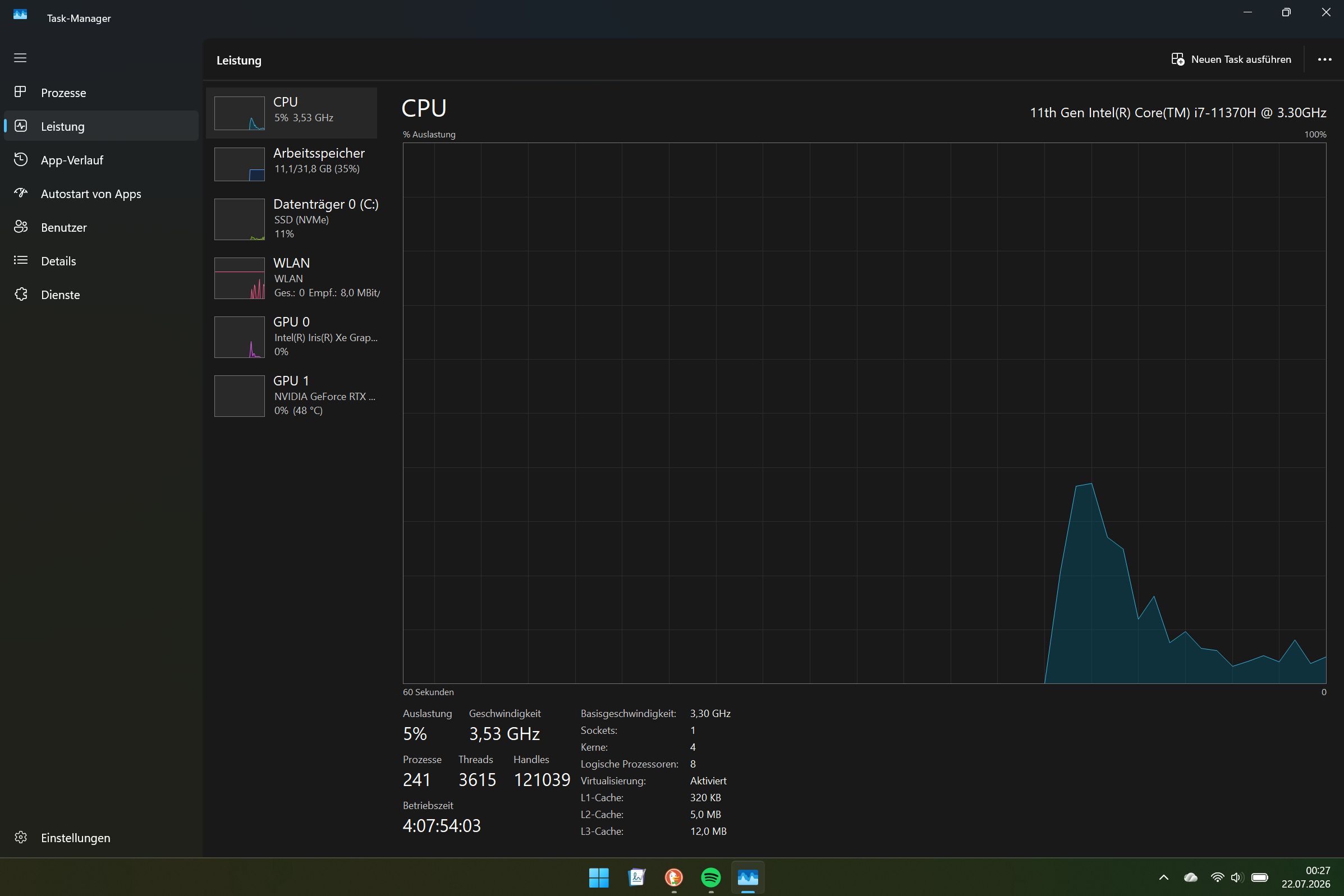The image size is (1344, 896).
Task: Open the Dienste services icon
Action: click(21, 295)
